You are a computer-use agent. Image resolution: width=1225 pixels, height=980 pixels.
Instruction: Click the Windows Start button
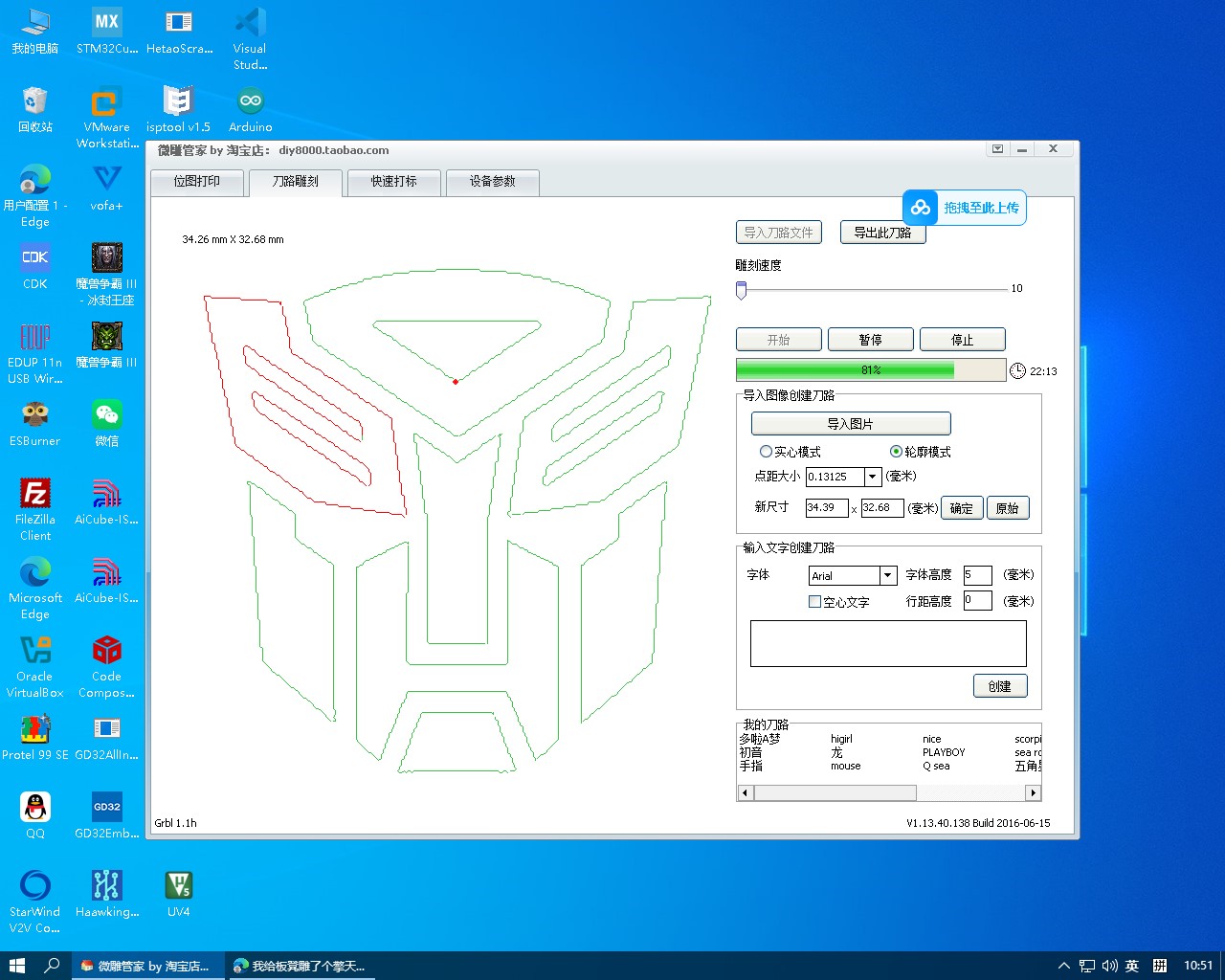[x=16, y=966]
